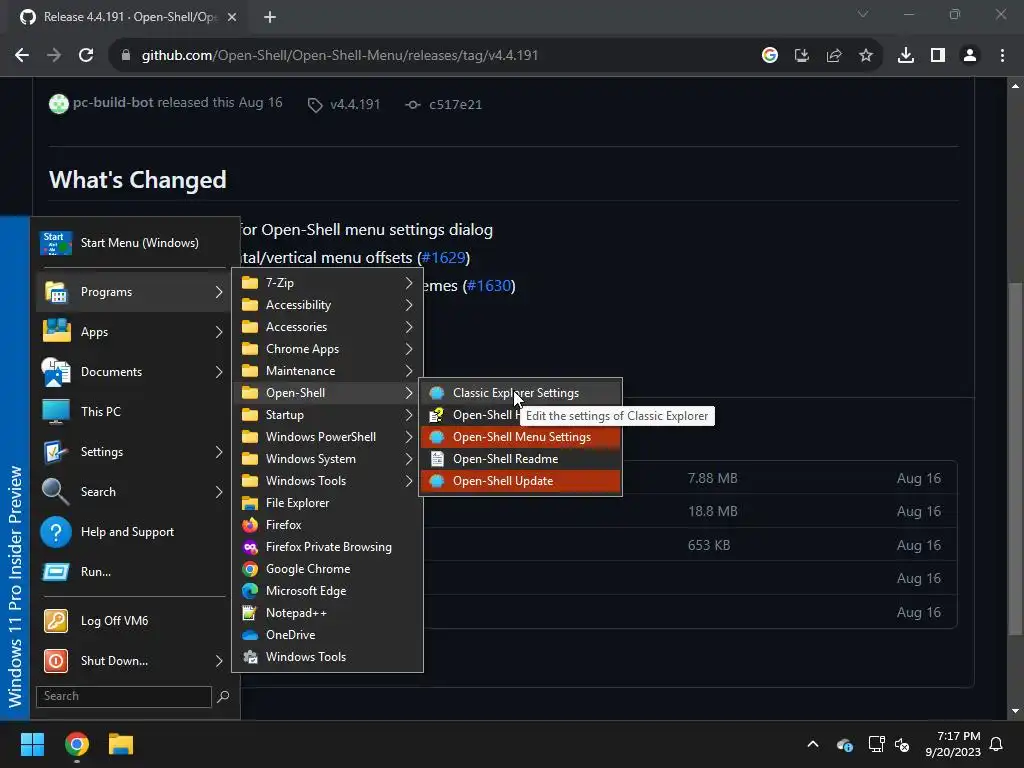Bookmark this page with star icon

(x=866, y=56)
